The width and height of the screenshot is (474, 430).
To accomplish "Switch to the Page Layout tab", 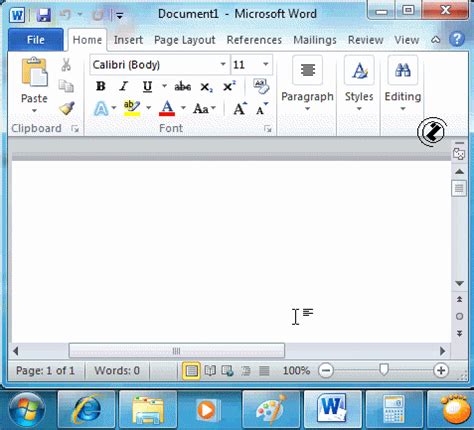I will (185, 40).
